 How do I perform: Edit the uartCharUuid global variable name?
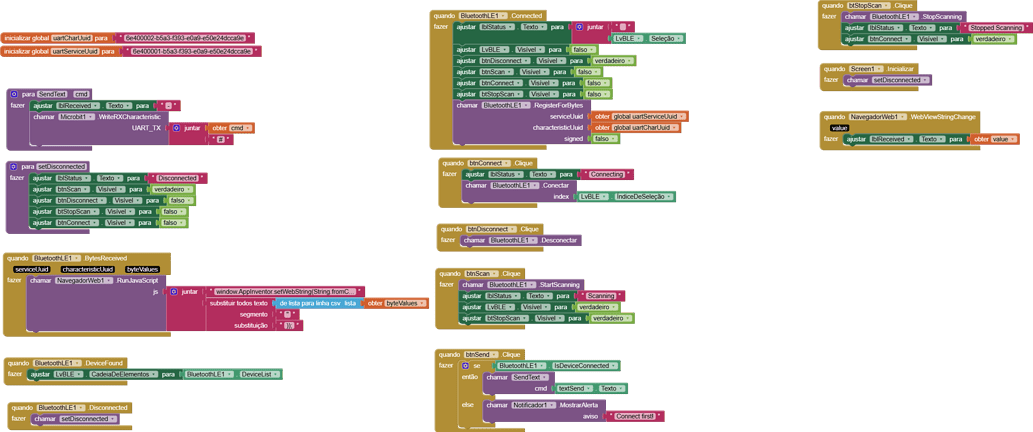72,38
